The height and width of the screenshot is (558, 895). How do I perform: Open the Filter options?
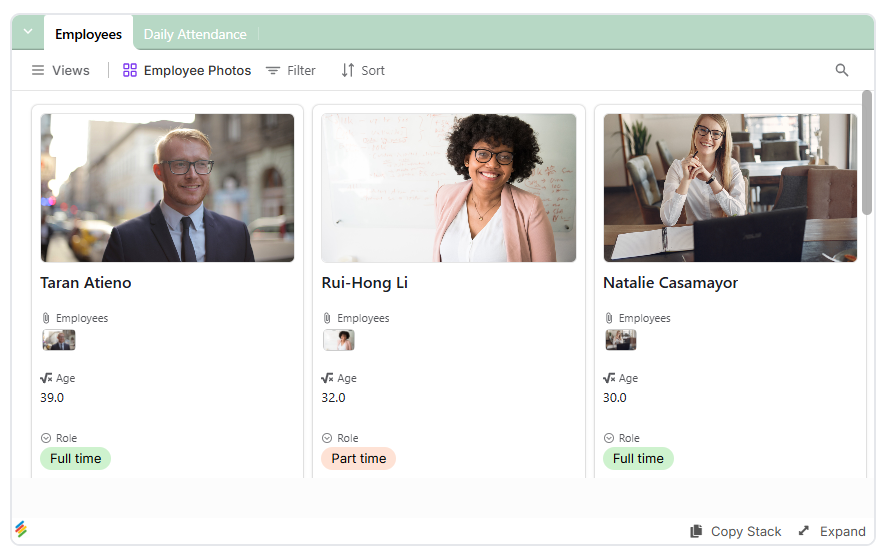pyautogui.click(x=291, y=70)
